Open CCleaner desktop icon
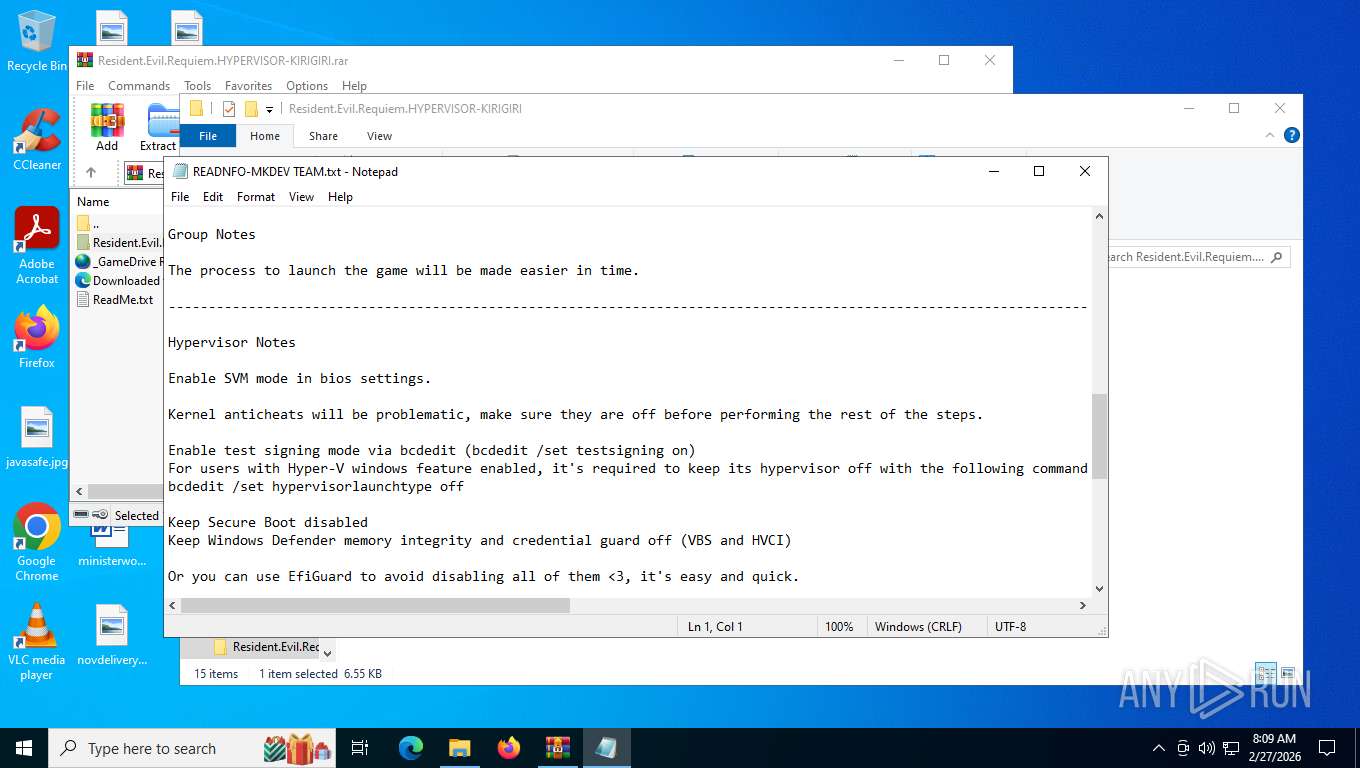The height and width of the screenshot is (768, 1360). [x=37, y=140]
